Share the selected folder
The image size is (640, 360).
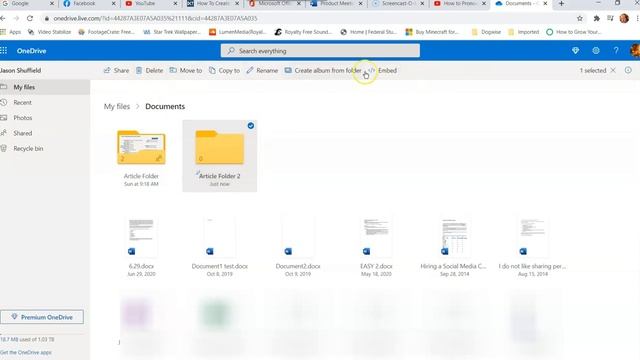coord(116,70)
